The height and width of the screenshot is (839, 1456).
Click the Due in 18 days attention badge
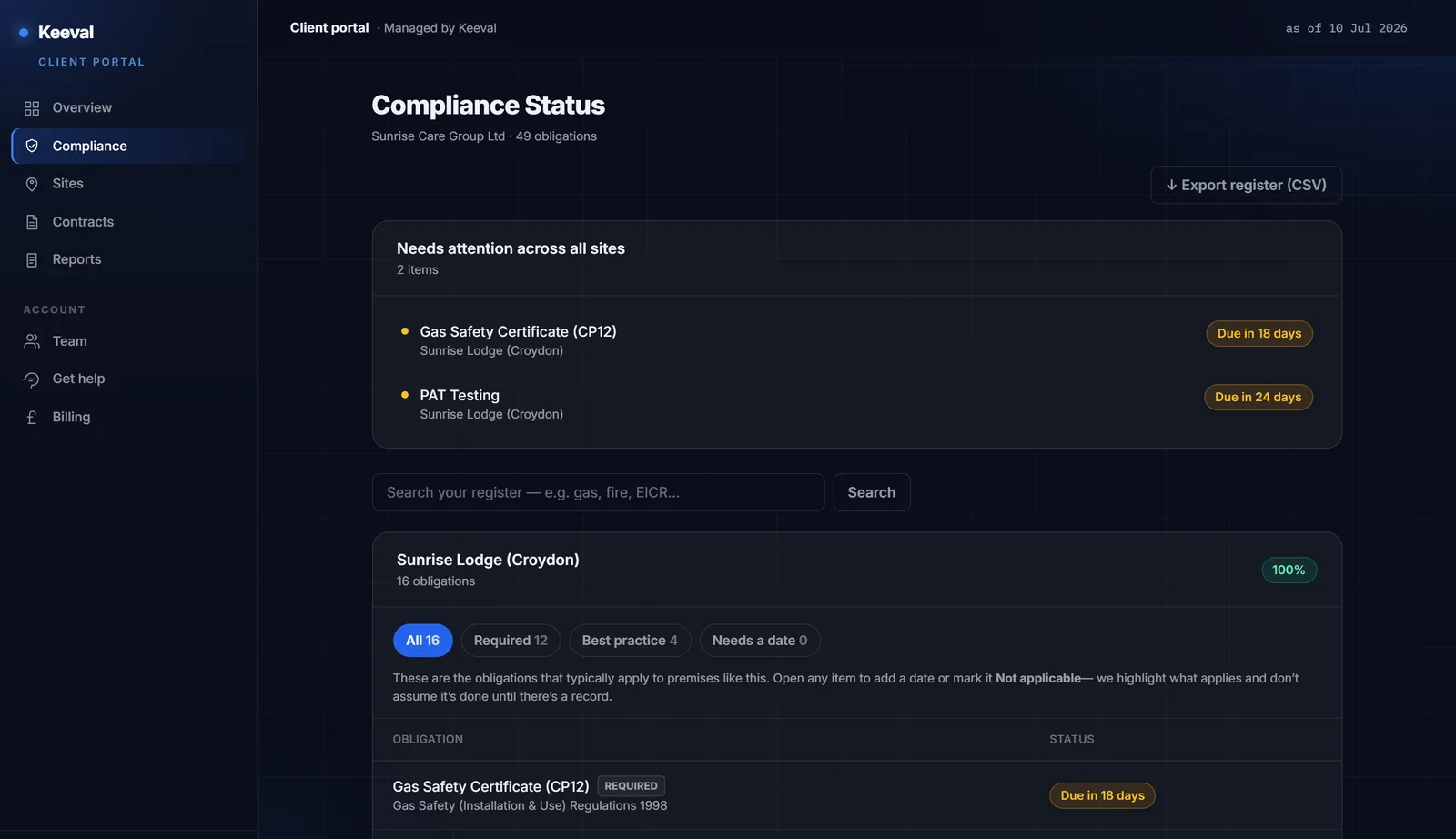click(1259, 334)
